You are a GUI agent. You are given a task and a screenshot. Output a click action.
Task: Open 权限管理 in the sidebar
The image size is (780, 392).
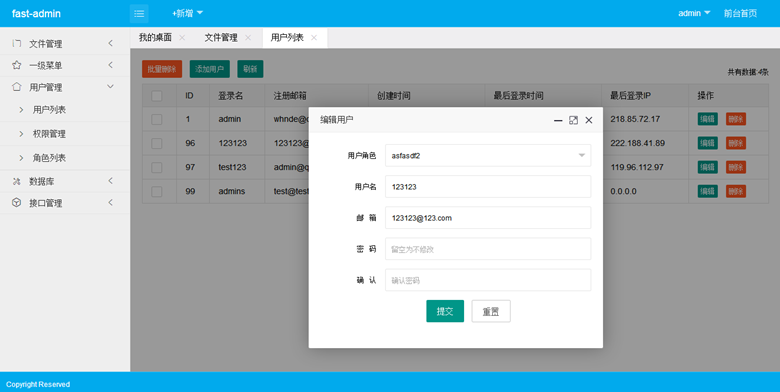click(x=49, y=134)
